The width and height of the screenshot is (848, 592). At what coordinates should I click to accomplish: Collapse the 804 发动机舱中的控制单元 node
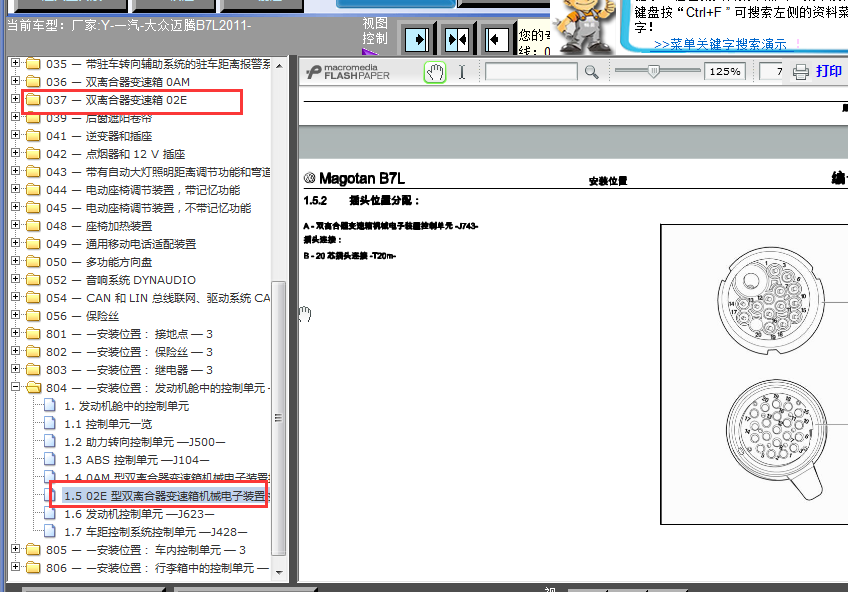tap(15, 387)
